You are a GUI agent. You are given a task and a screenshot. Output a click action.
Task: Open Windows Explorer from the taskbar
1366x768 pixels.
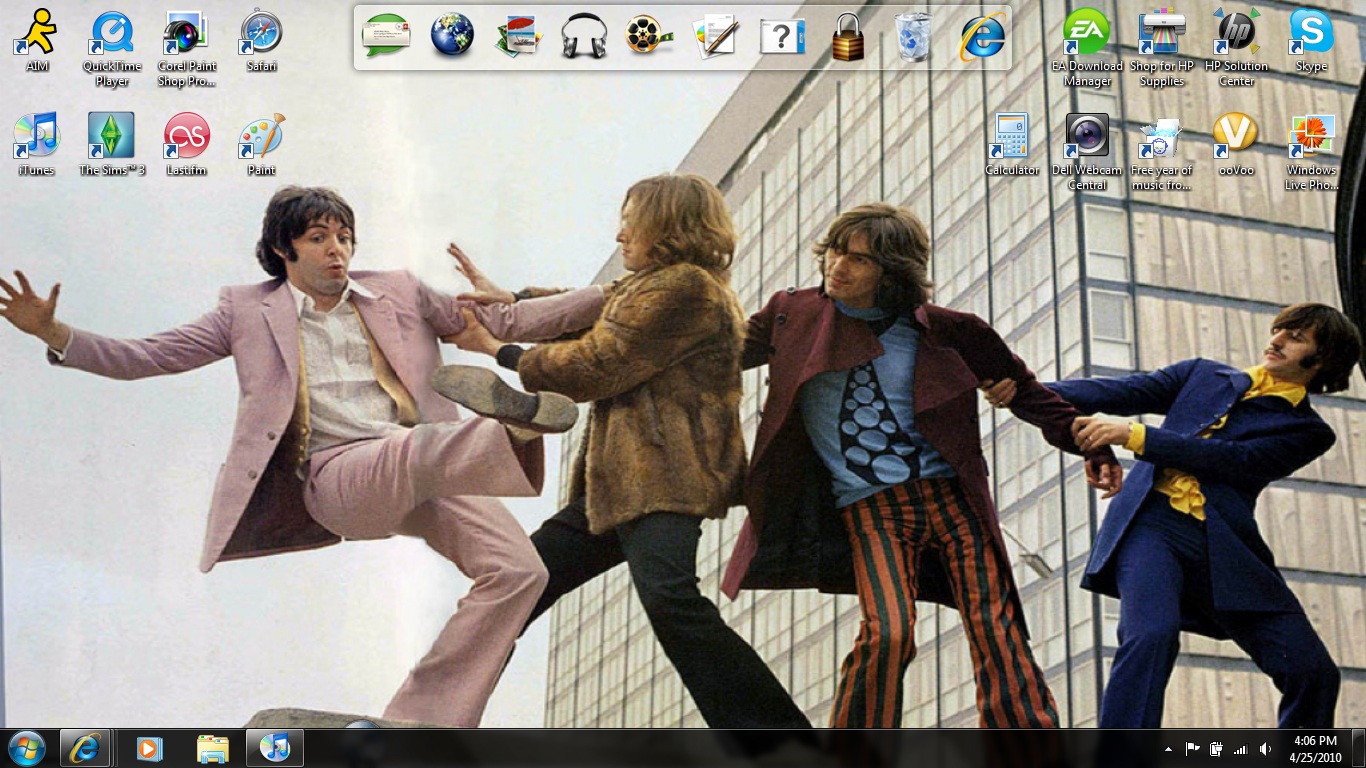[213, 748]
